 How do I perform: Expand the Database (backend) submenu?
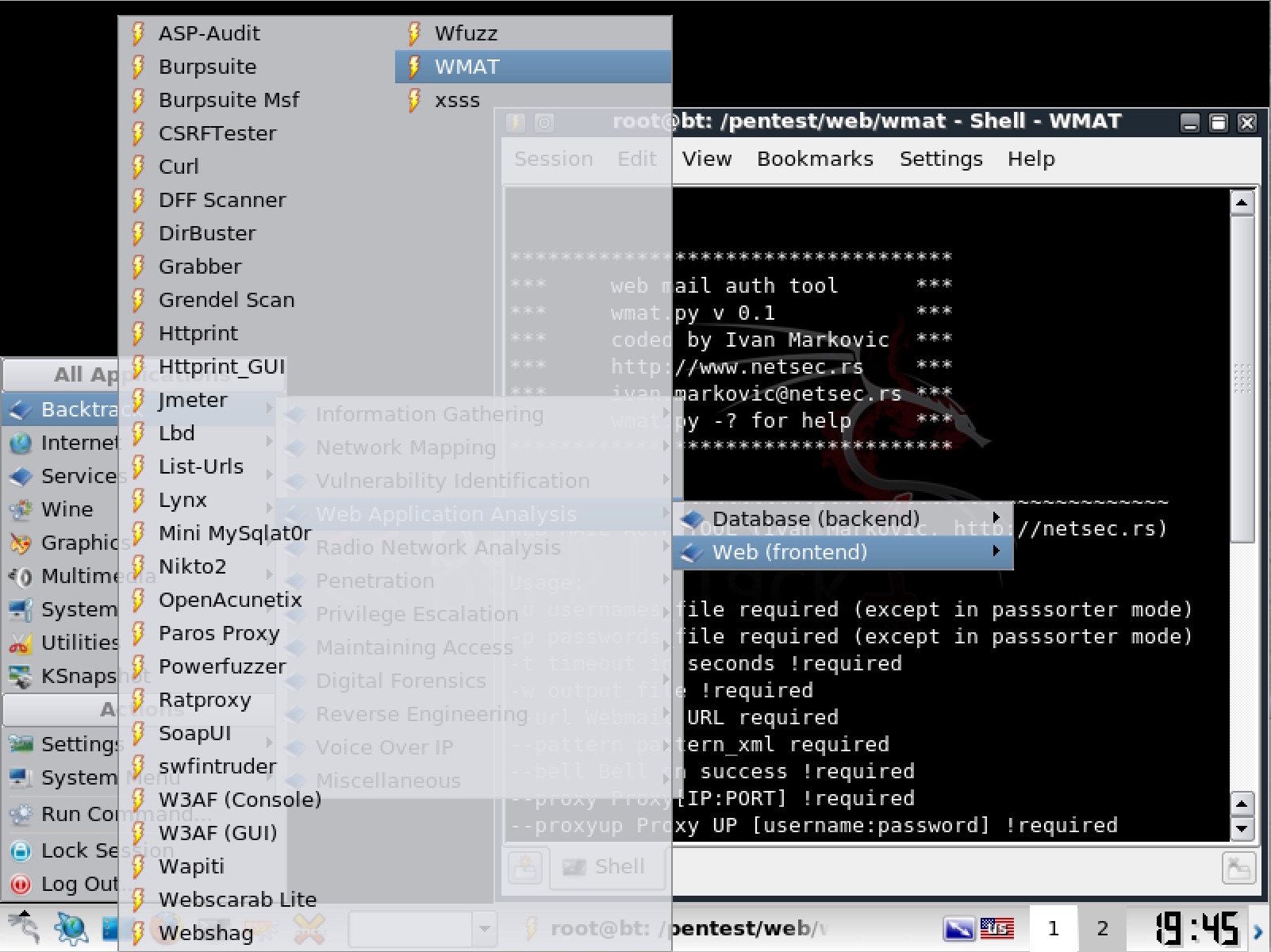pos(843,519)
